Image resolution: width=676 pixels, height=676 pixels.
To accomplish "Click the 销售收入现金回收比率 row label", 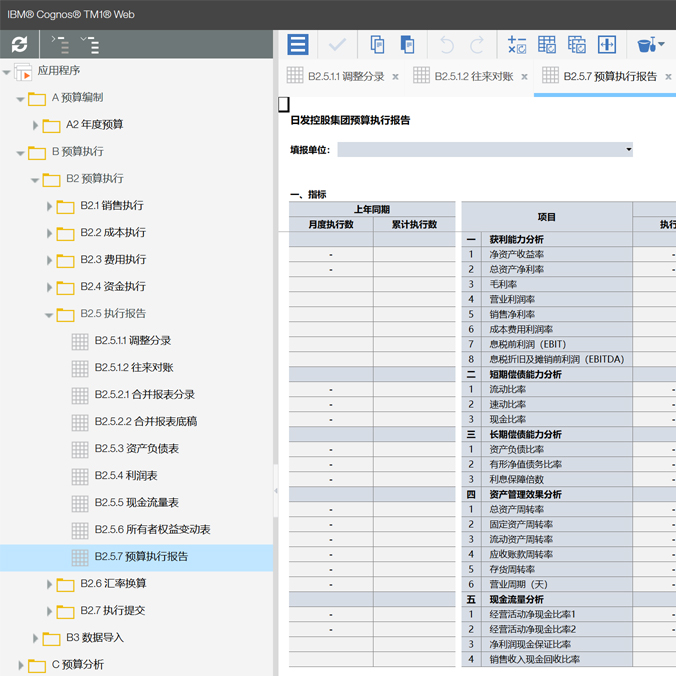I will pyautogui.click(x=534, y=659).
